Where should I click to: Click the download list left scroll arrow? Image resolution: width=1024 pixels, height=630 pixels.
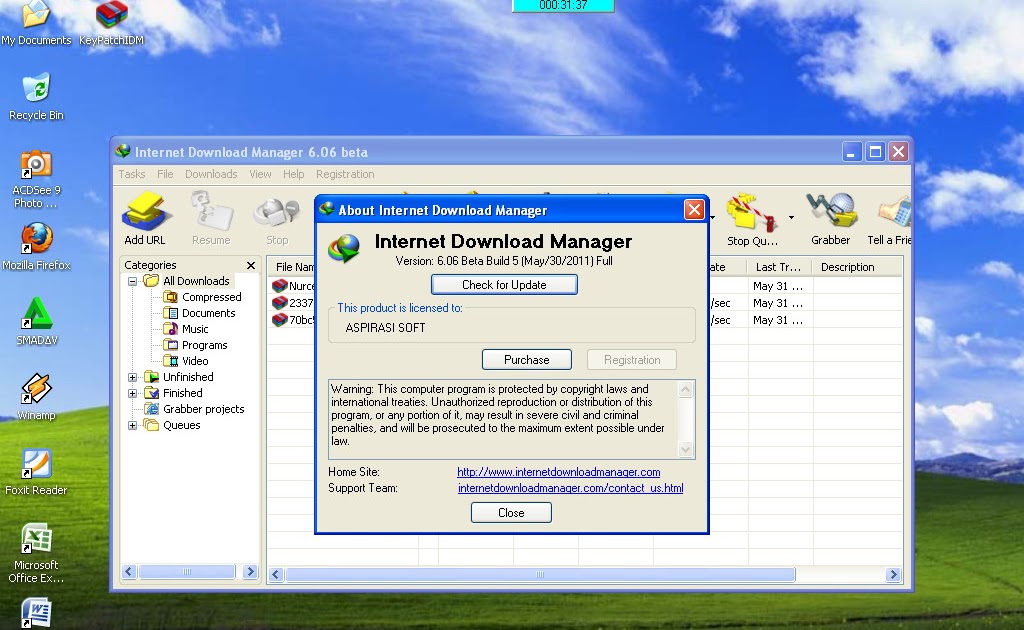276,575
